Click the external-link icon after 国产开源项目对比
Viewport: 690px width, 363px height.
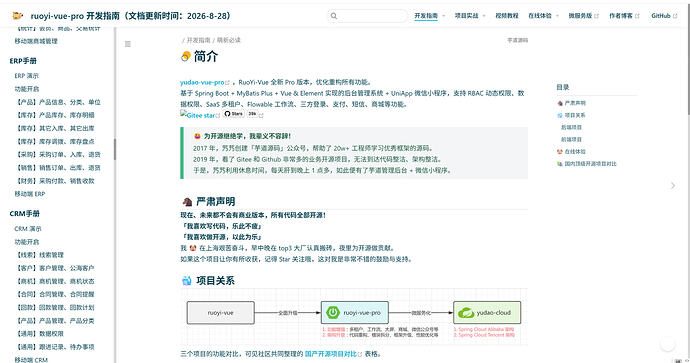tap(360, 354)
